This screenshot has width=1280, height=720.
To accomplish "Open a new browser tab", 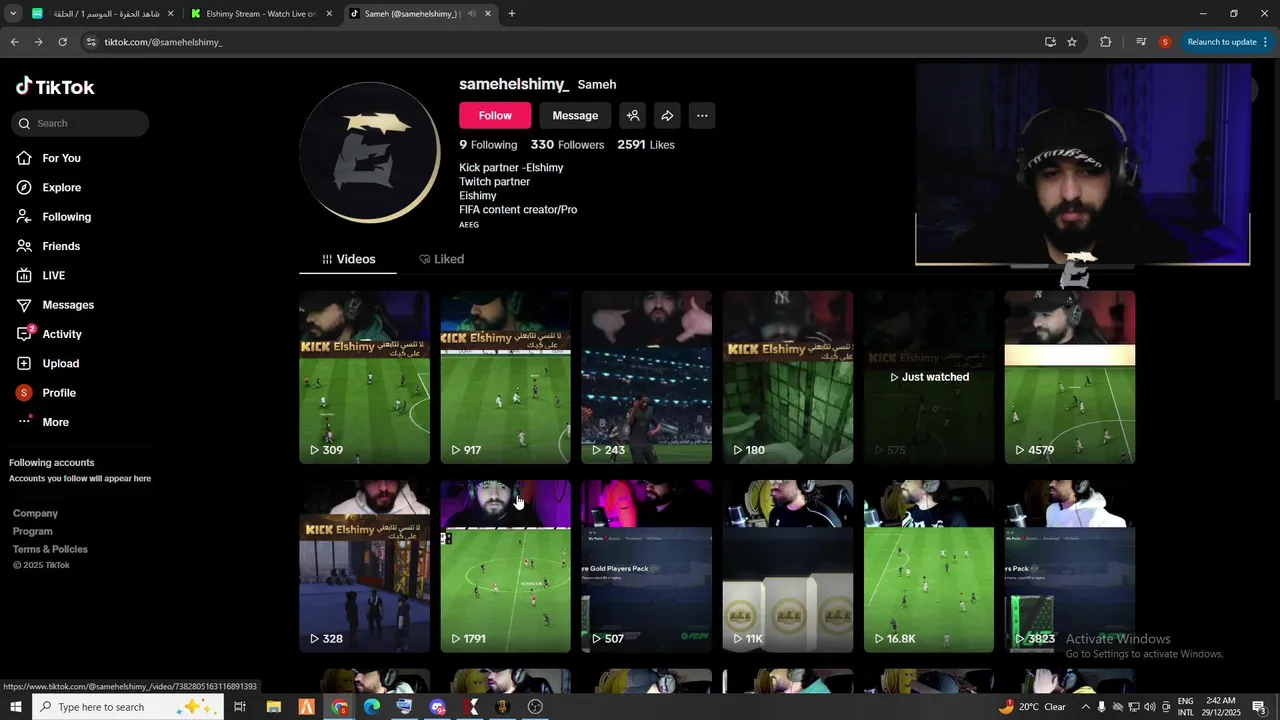I will 512,14.
